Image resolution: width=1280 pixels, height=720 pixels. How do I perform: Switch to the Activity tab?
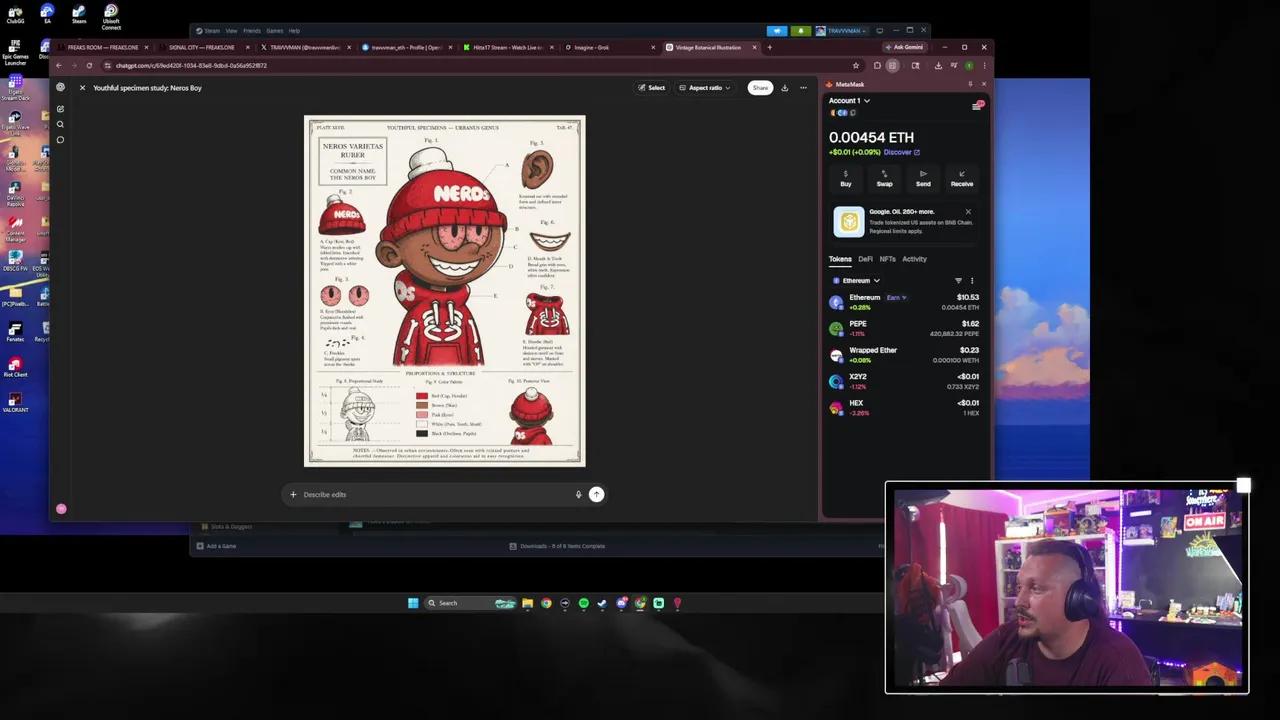[x=914, y=259]
